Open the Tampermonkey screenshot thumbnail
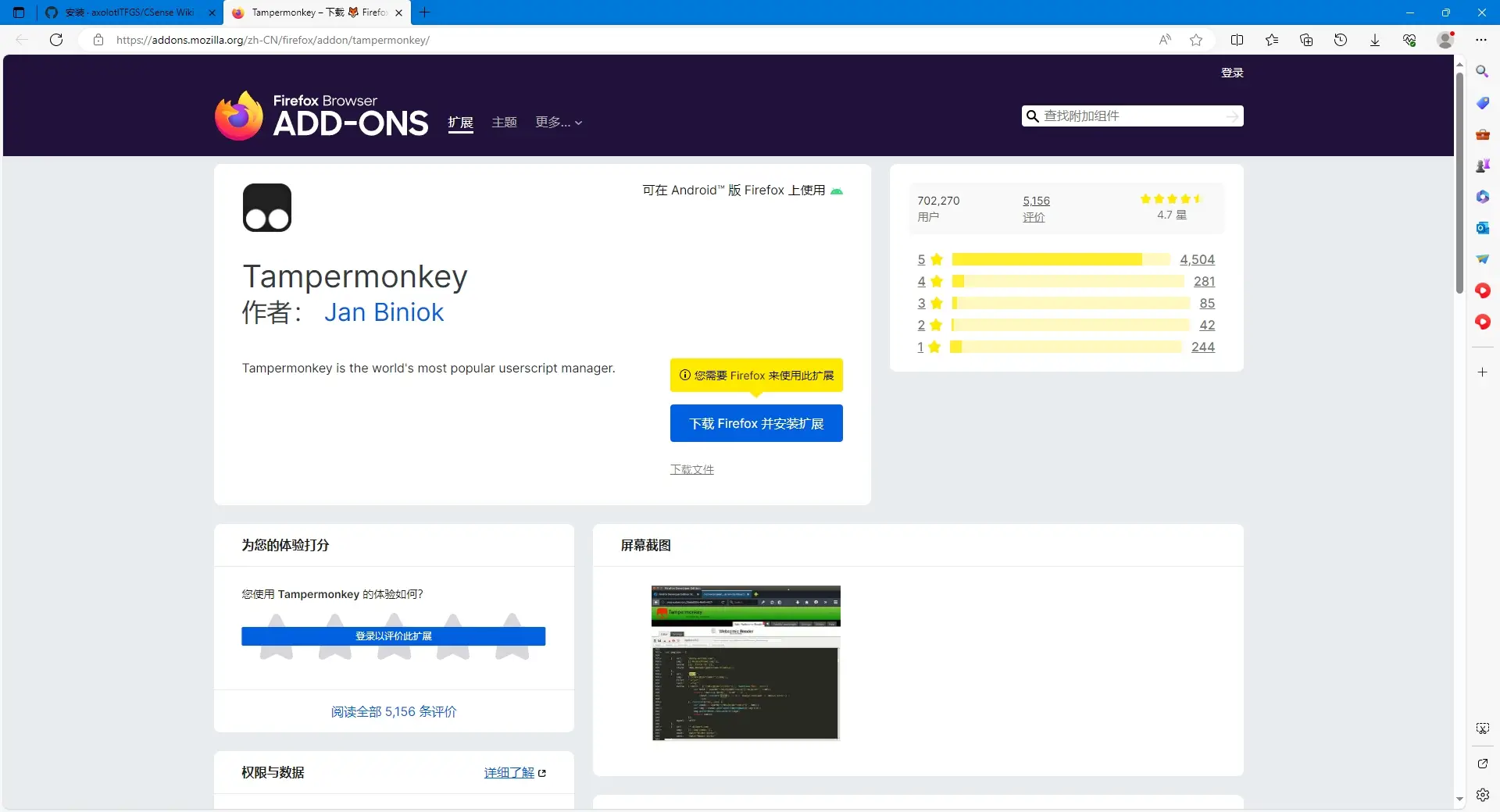 tap(746, 663)
